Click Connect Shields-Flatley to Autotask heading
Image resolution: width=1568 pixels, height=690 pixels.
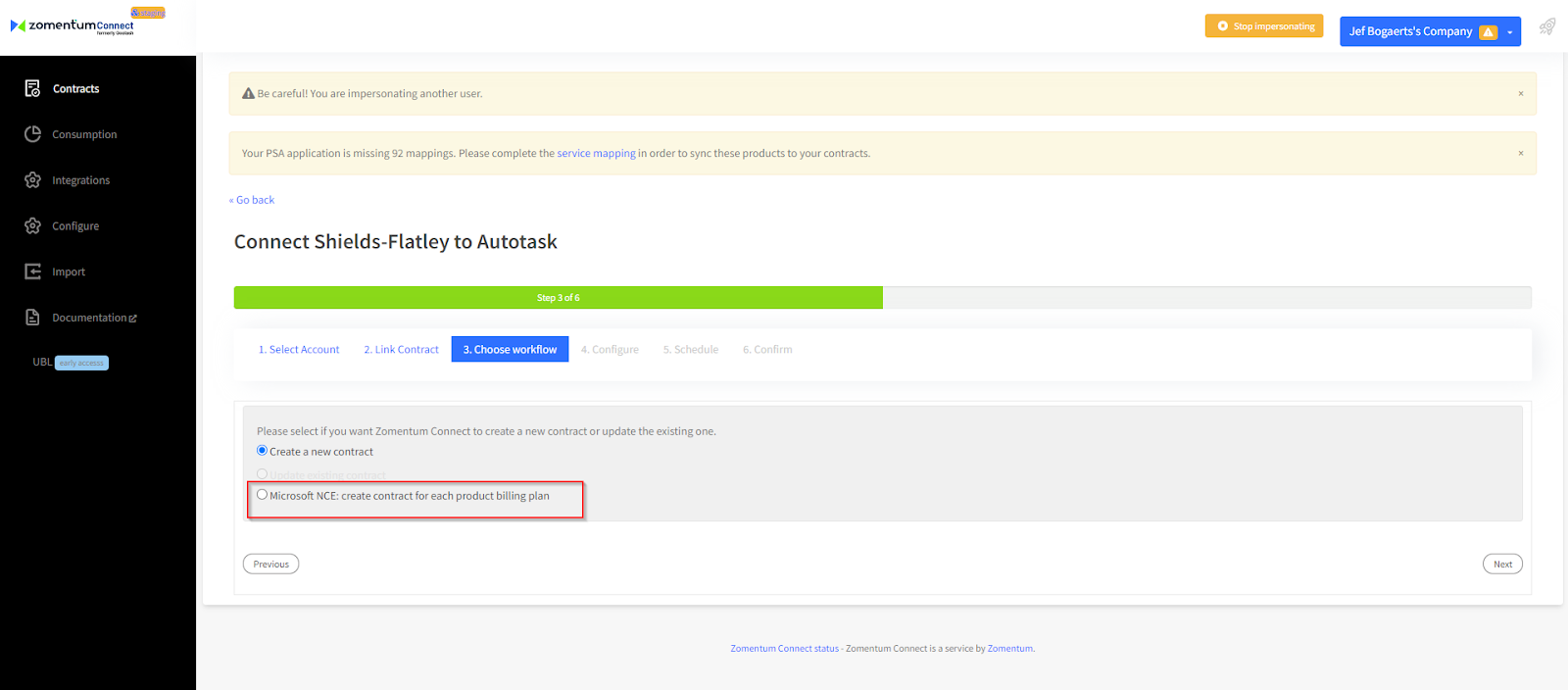click(396, 242)
